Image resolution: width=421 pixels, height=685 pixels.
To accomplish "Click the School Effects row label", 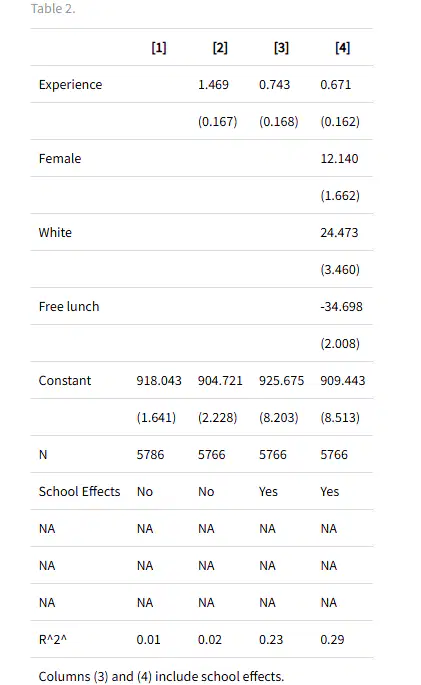I will coord(79,491).
